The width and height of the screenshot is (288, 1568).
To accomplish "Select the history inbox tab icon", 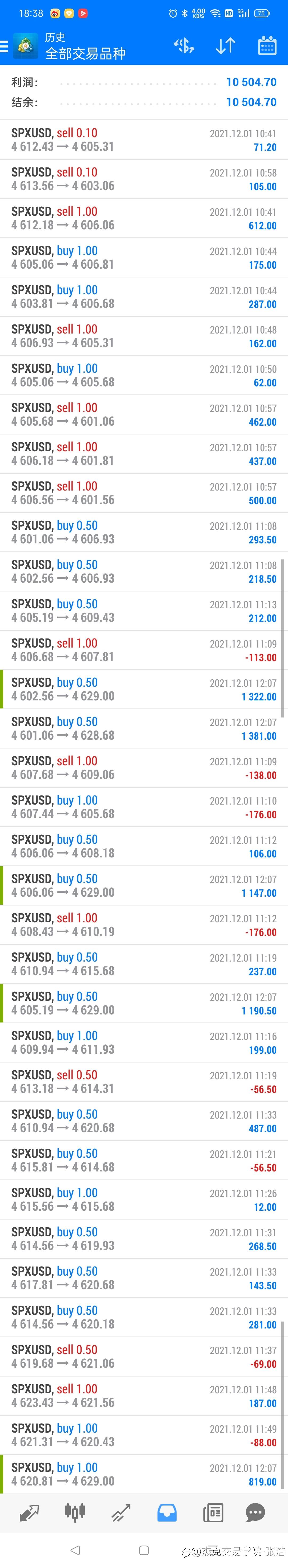I will point(167,1513).
